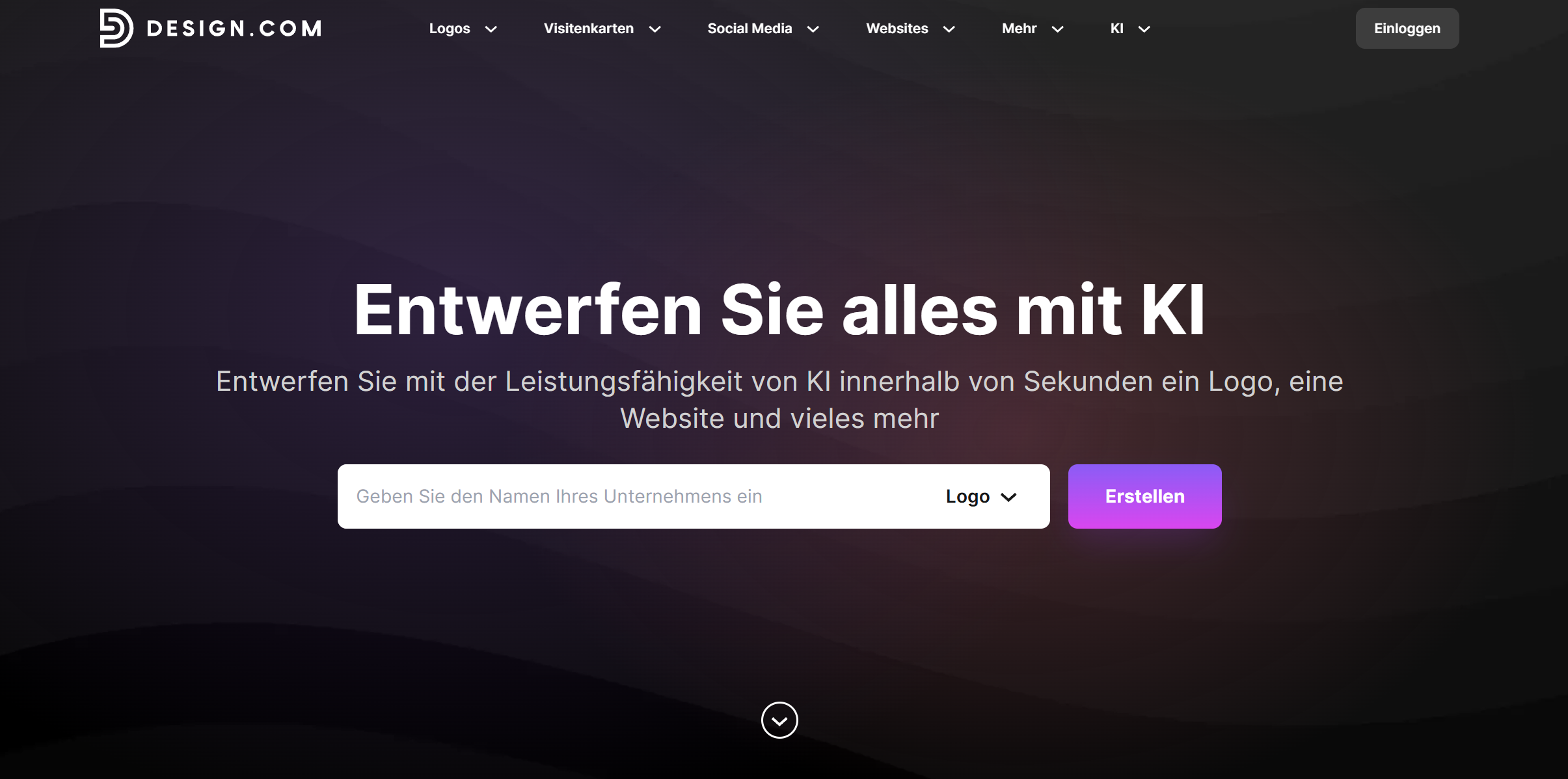The width and height of the screenshot is (1568, 779).
Task: Click the Einloggen button
Action: 1407,28
